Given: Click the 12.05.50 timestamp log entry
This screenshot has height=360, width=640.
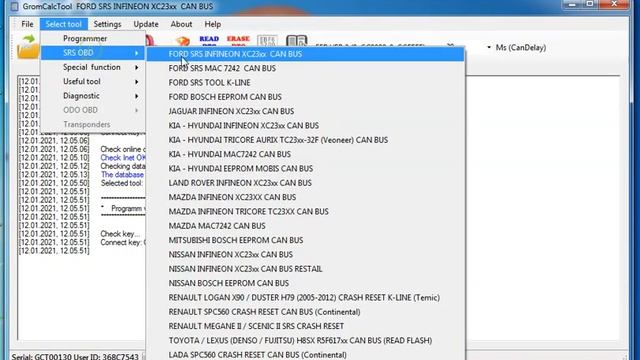Looking at the screenshot, I should pos(53,183).
